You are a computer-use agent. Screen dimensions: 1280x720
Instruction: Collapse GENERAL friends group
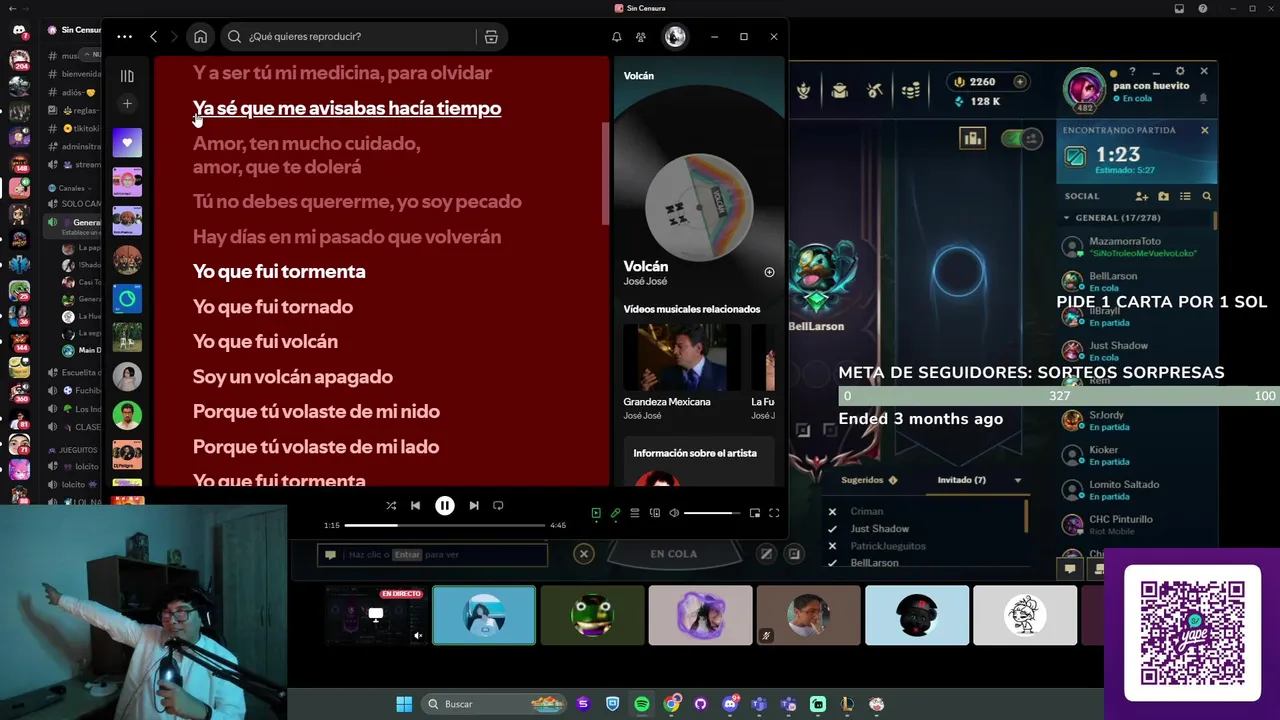[x=1067, y=218]
